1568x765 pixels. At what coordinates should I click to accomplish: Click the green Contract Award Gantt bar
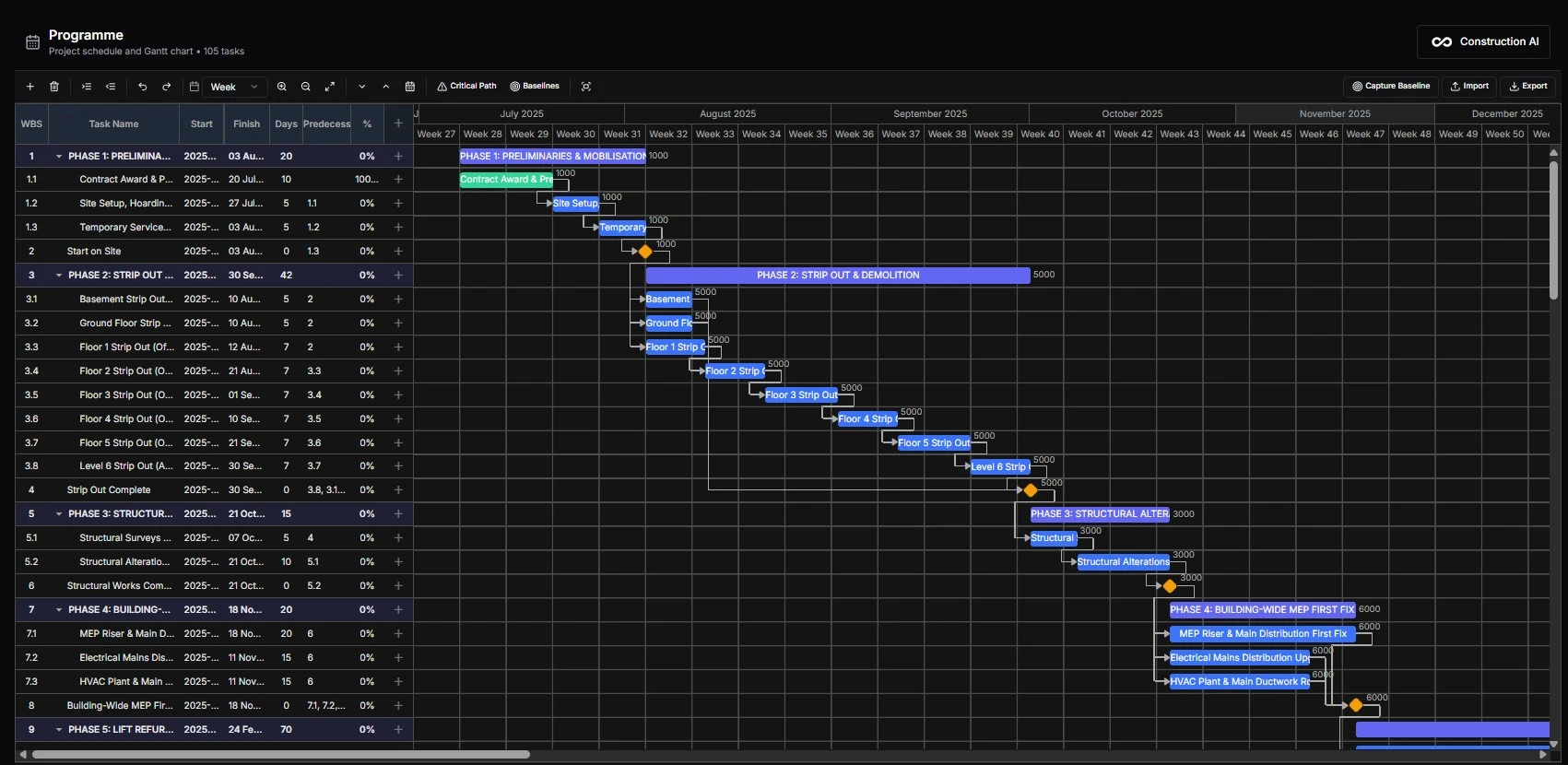506,180
